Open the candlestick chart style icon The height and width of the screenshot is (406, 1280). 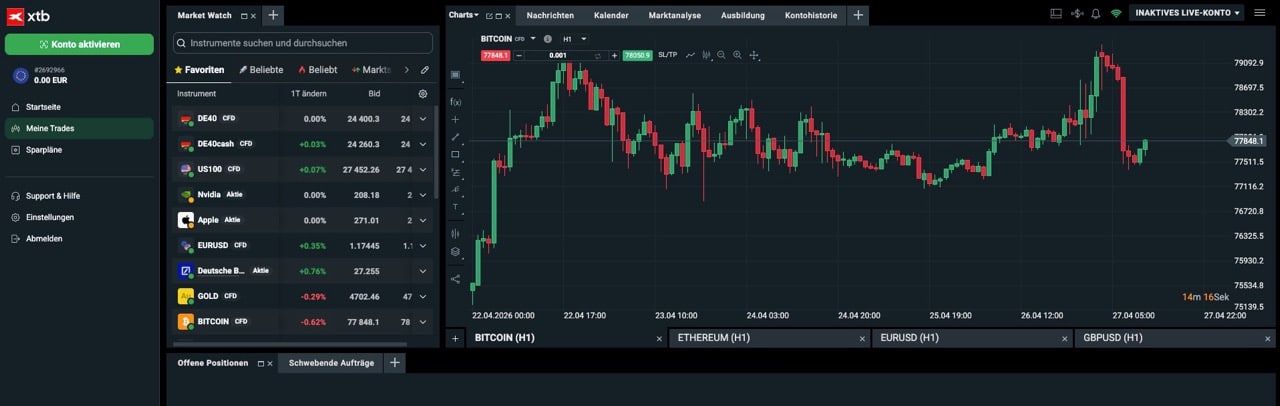tap(706, 55)
